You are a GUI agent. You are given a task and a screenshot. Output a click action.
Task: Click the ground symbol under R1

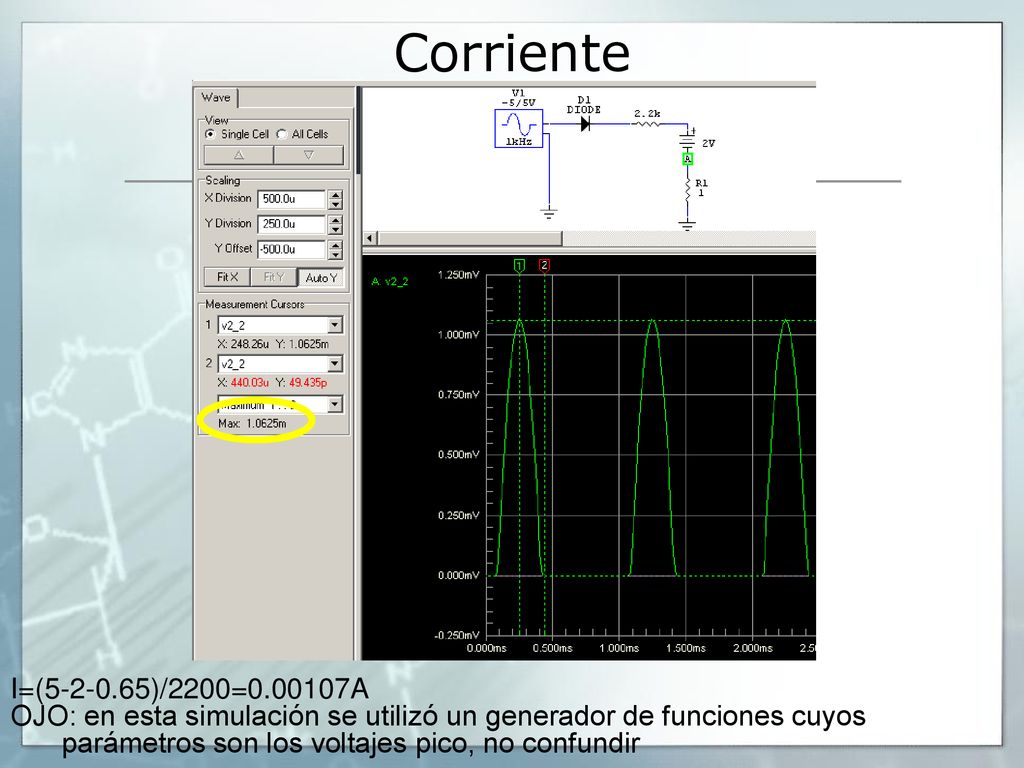point(687,225)
